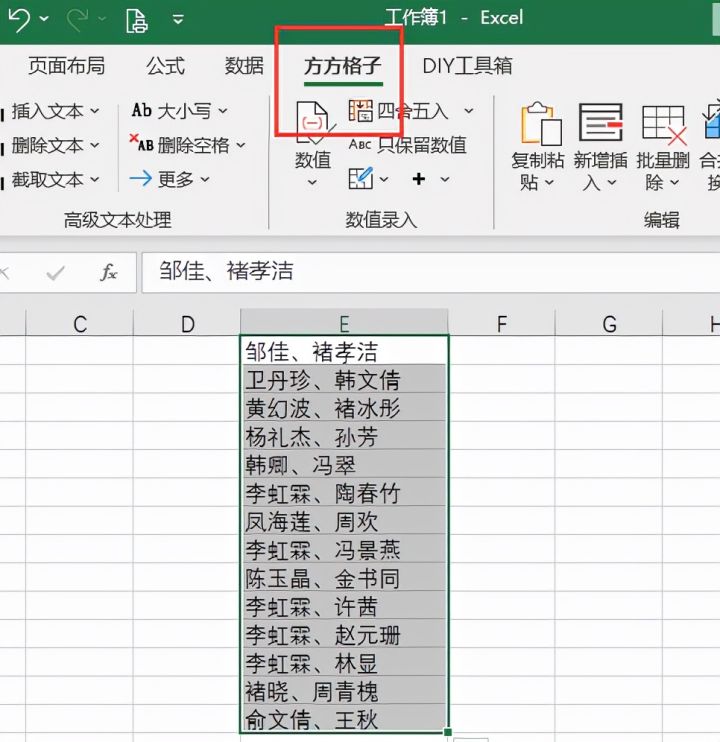Open the Undo history dropdown arrow
Image resolution: width=720 pixels, height=742 pixels.
click(x=44, y=19)
